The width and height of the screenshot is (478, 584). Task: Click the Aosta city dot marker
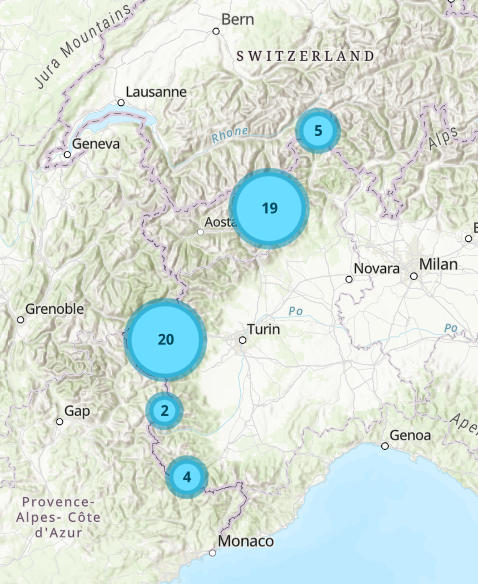coord(200,232)
